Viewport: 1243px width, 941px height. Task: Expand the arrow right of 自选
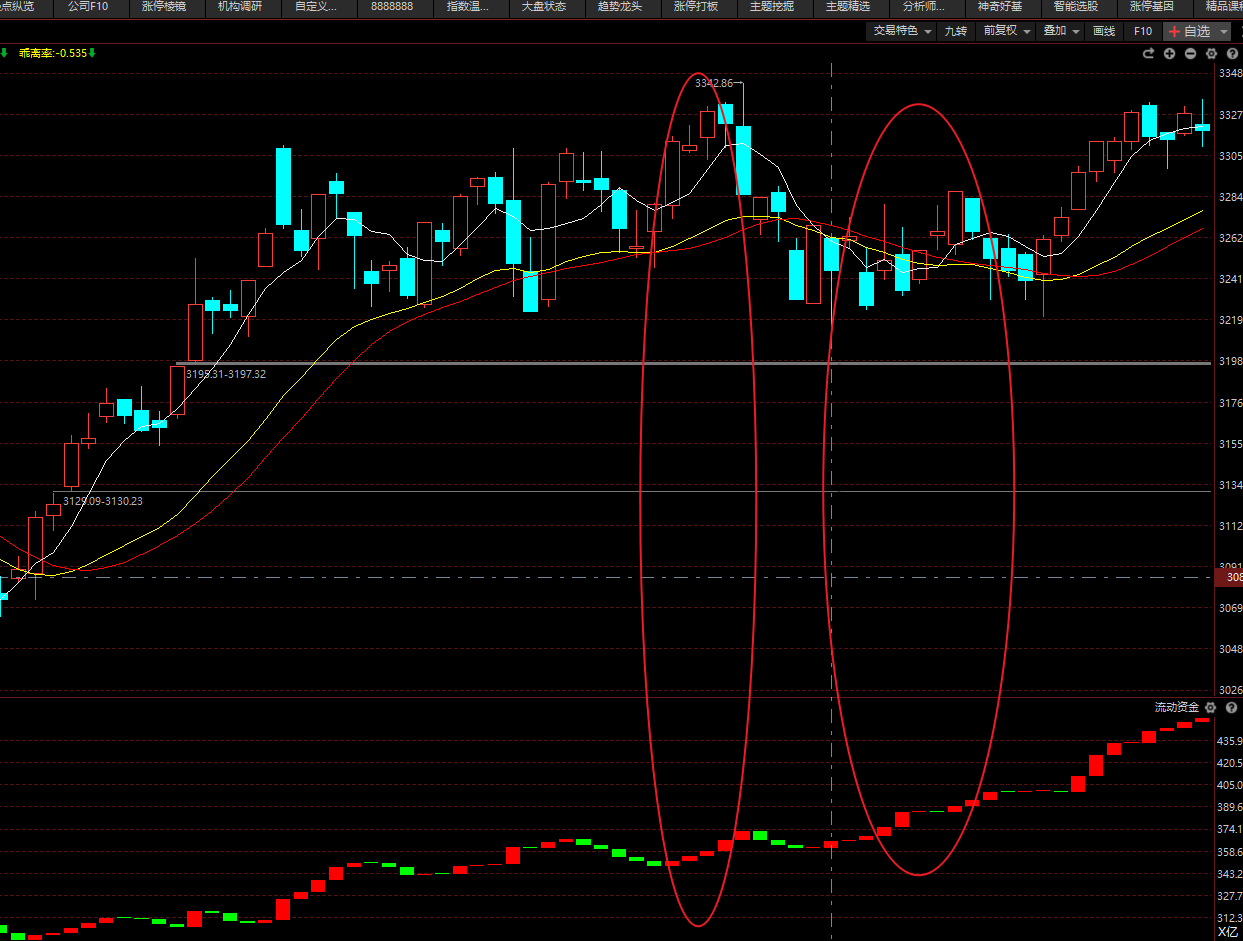tap(1224, 32)
